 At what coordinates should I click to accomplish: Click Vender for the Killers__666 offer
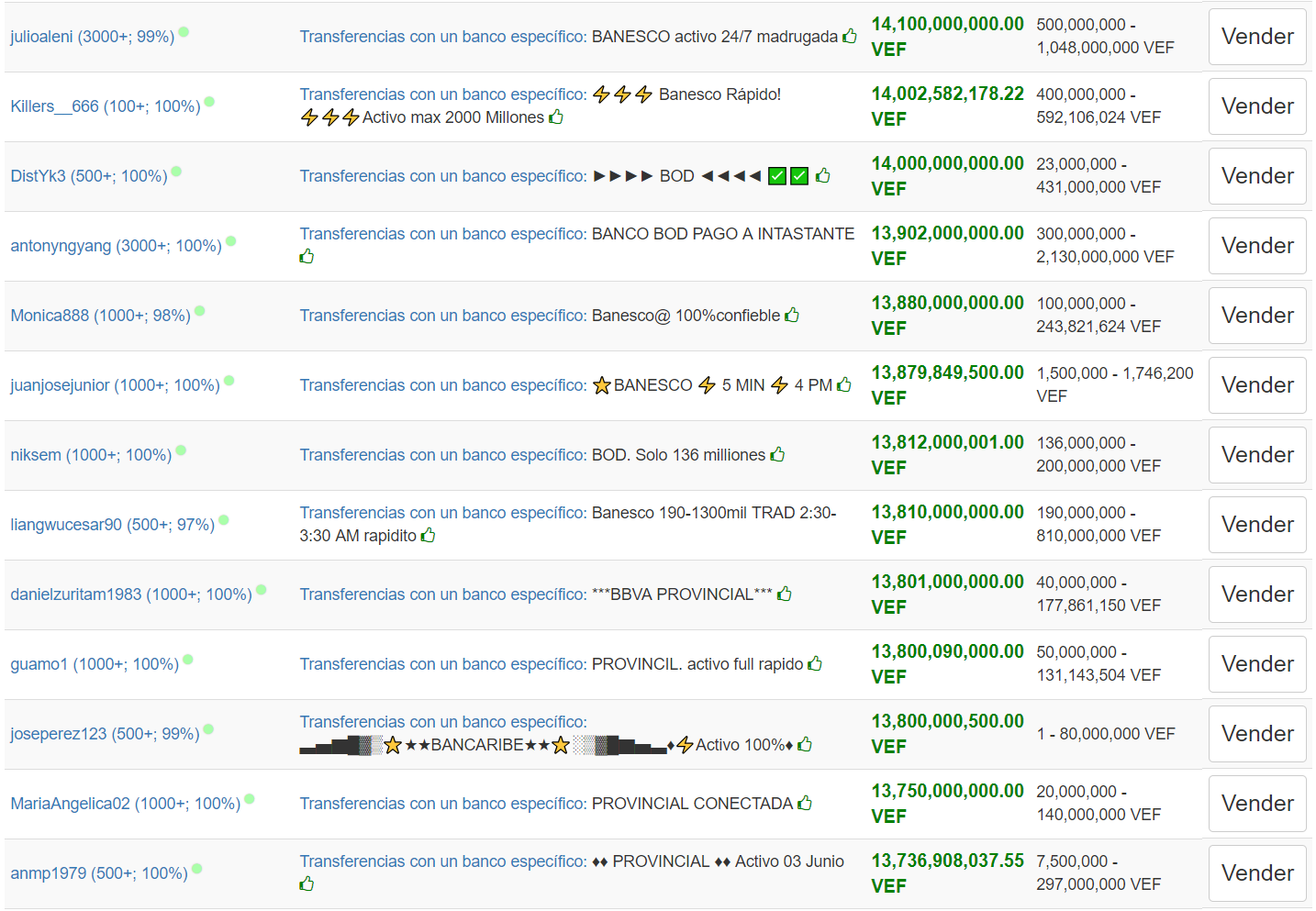(x=1257, y=106)
